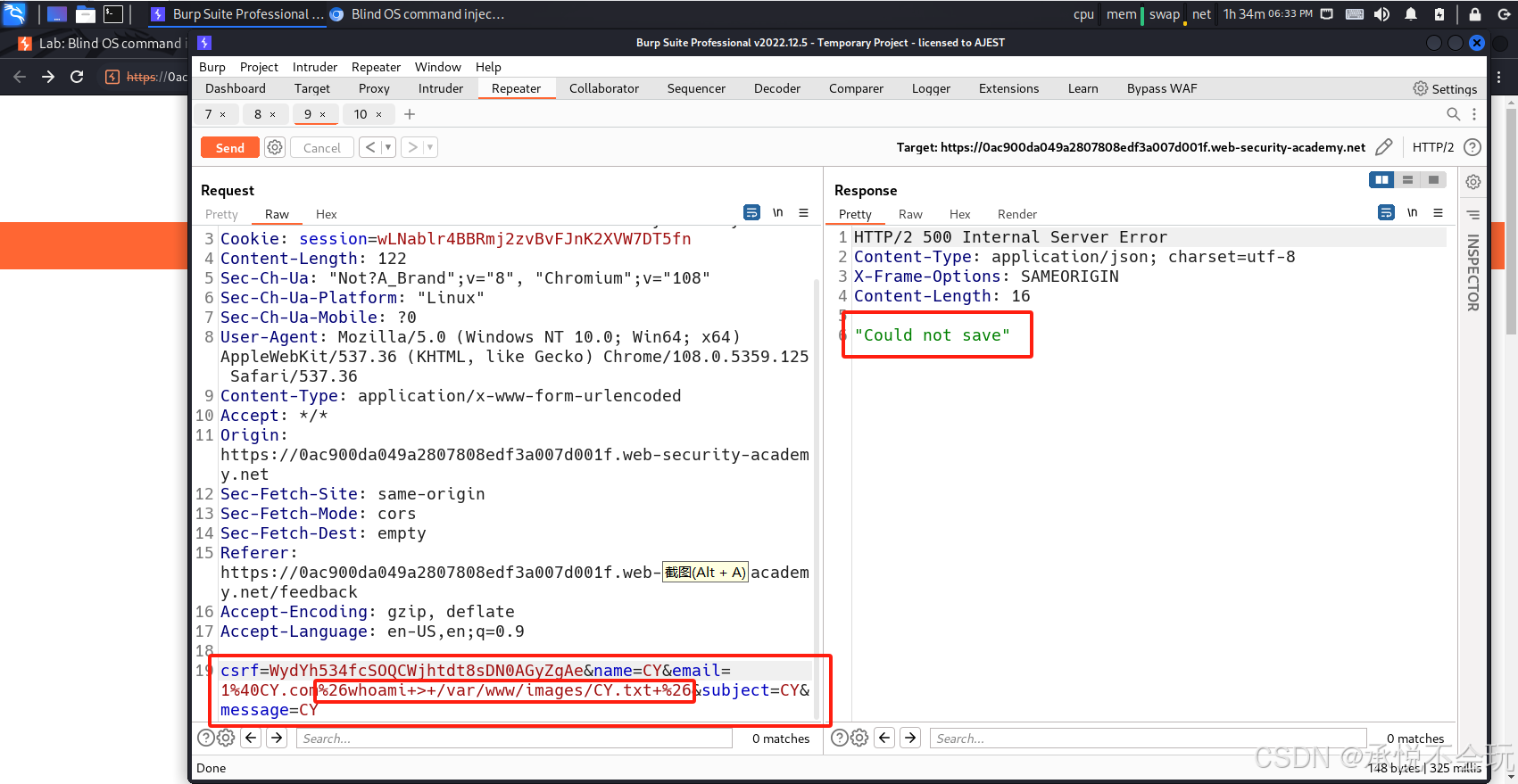Click the Cancel button
The height and width of the screenshot is (784, 1518).
(321, 148)
